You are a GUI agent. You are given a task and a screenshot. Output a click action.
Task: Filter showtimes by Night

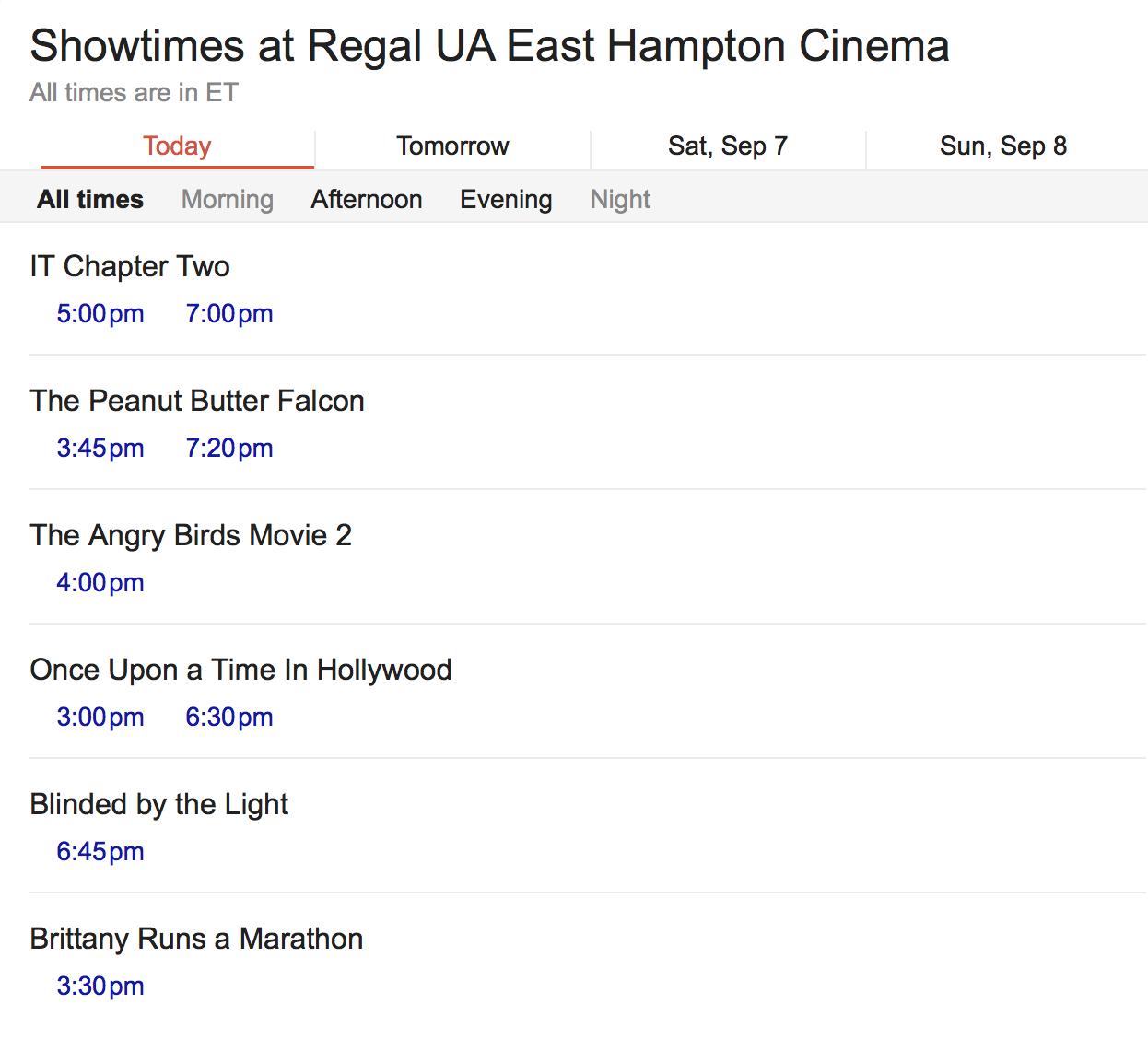[620, 200]
